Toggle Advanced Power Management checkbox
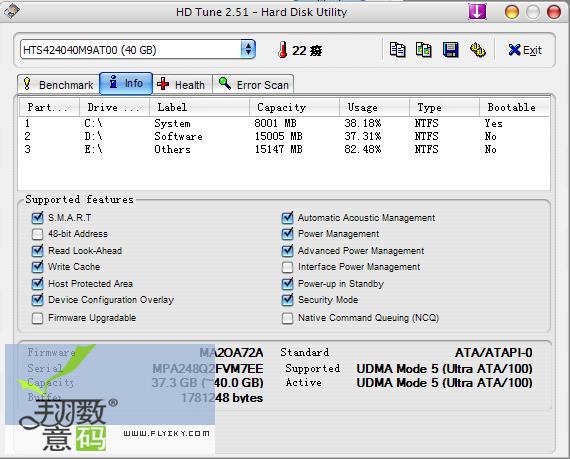570x459 pixels. (x=287, y=250)
